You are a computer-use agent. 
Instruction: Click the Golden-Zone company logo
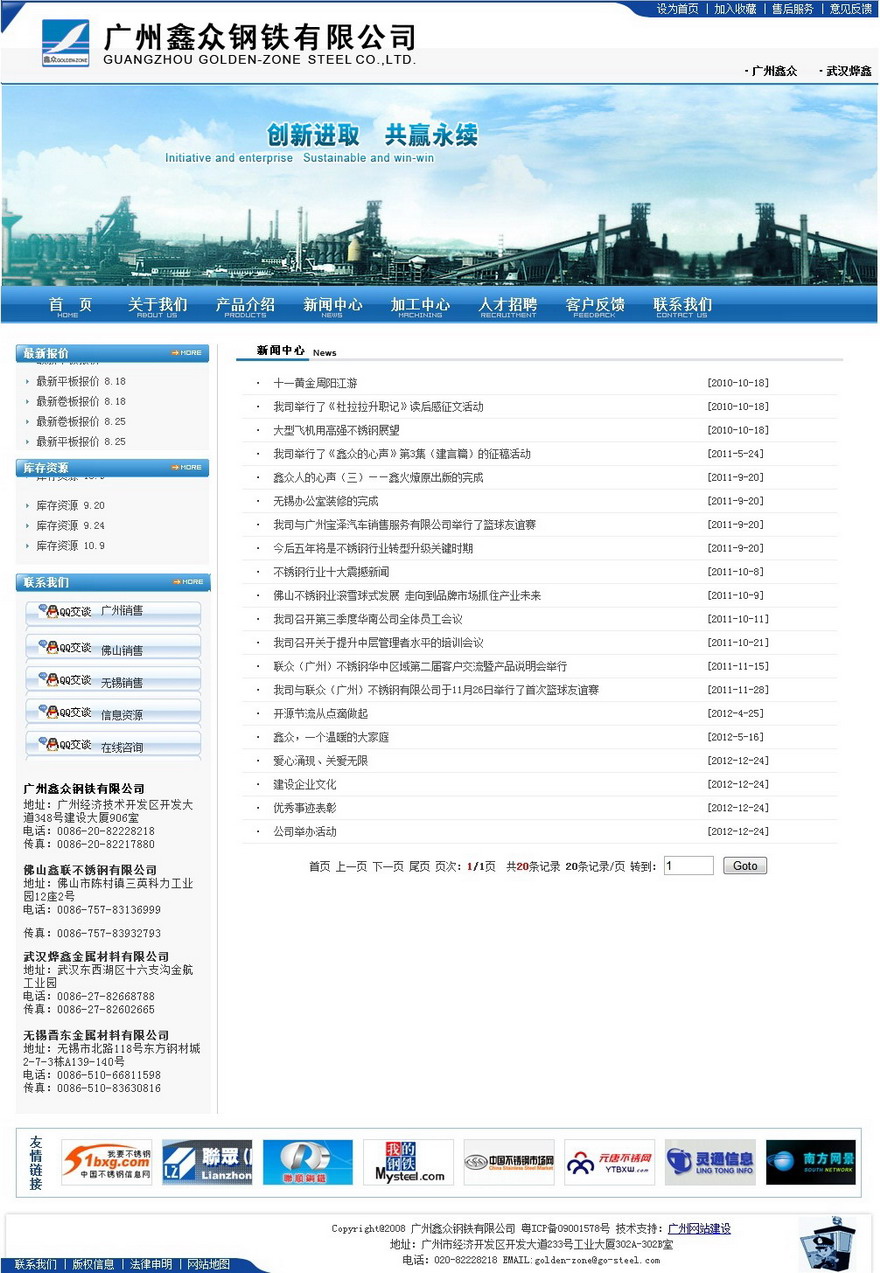click(x=65, y=44)
